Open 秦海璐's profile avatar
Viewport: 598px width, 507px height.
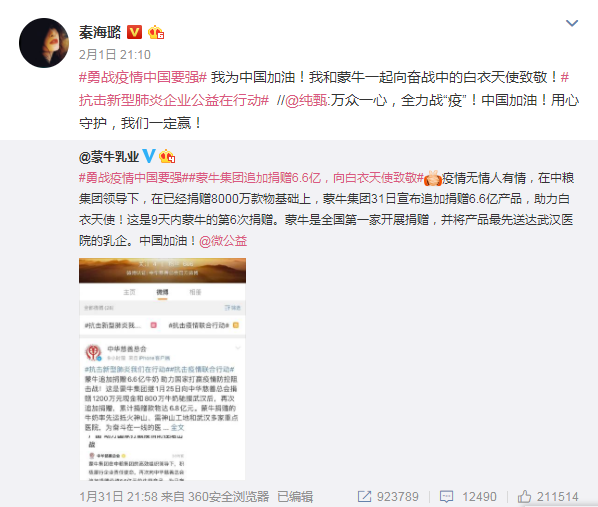[44, 43]
